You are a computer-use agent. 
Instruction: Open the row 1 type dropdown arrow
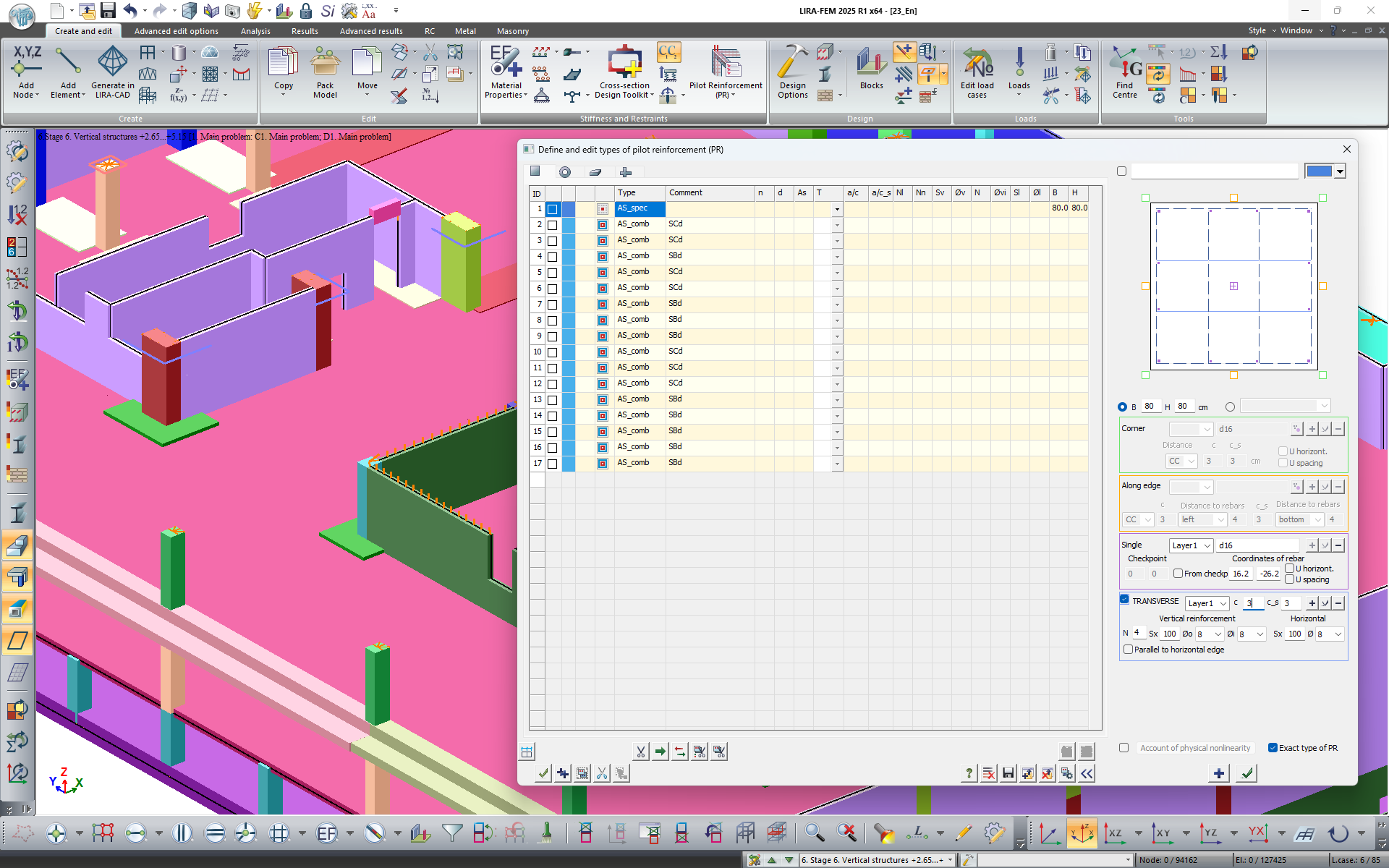tap(837, 209)
